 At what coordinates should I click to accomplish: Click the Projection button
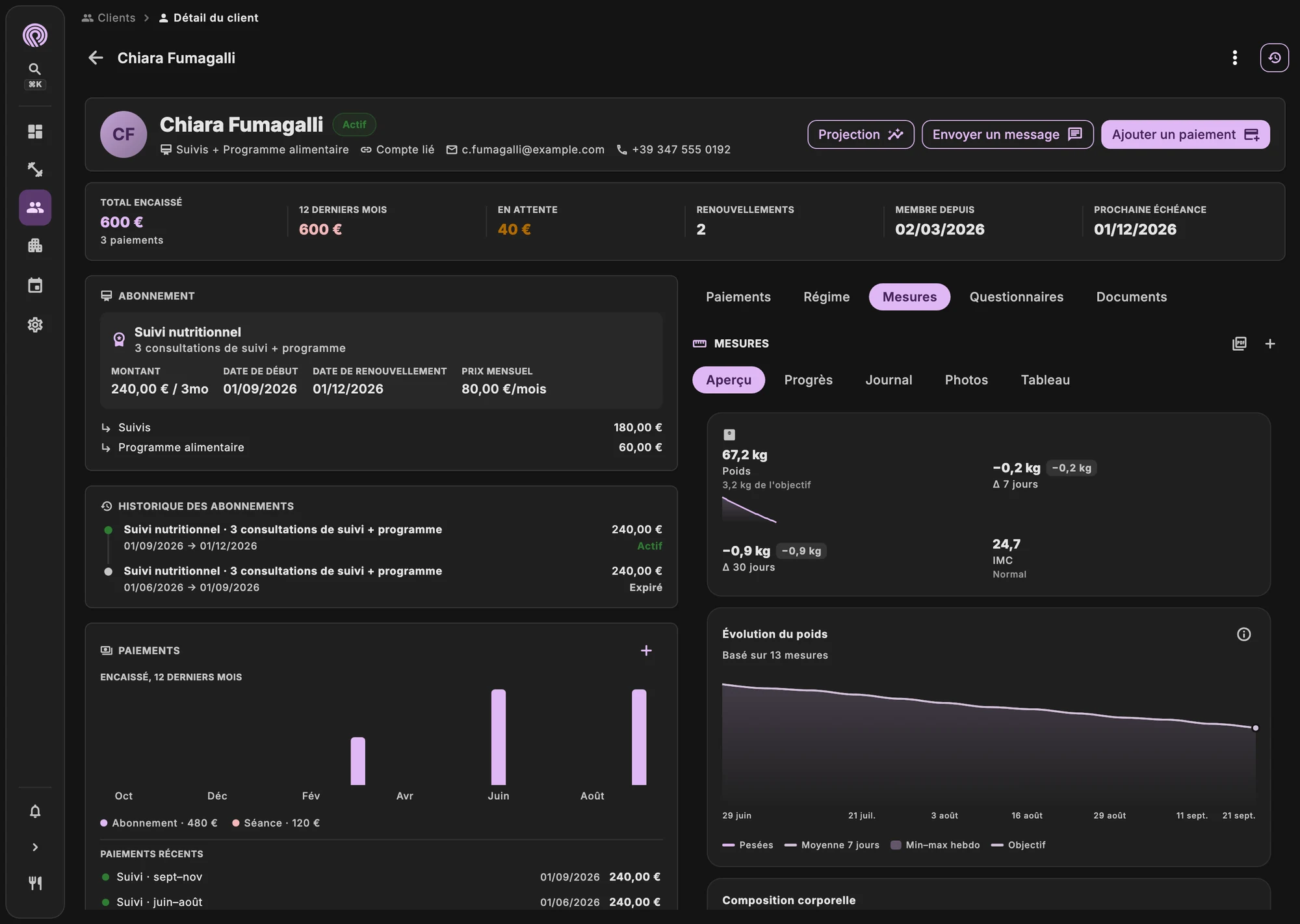coord(861,135)
